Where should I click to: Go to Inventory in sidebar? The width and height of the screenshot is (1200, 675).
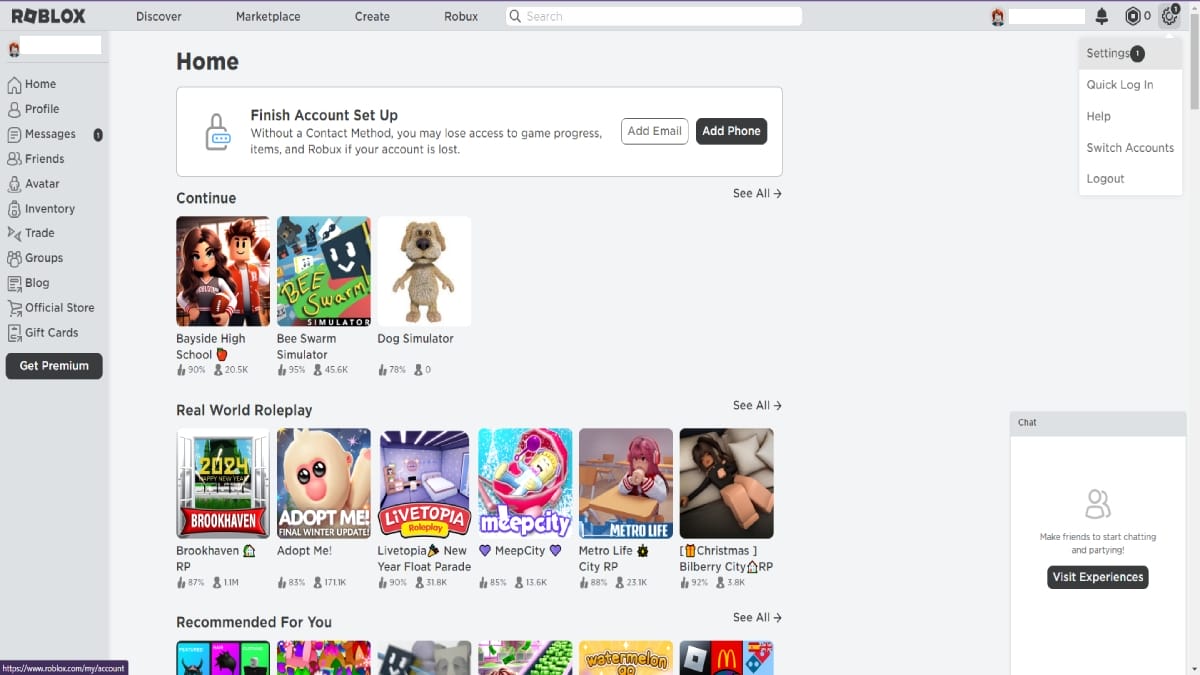pos(49,209)
